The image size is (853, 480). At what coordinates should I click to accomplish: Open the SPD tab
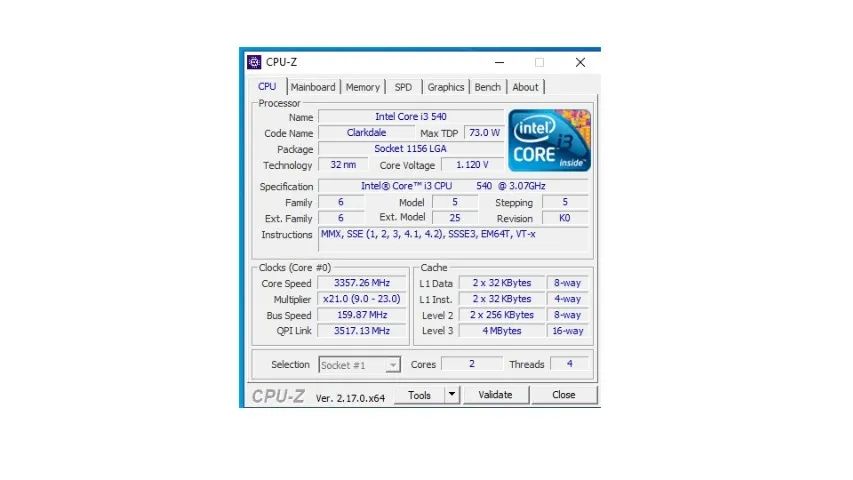pyautogui.click(x=403, y=87)
